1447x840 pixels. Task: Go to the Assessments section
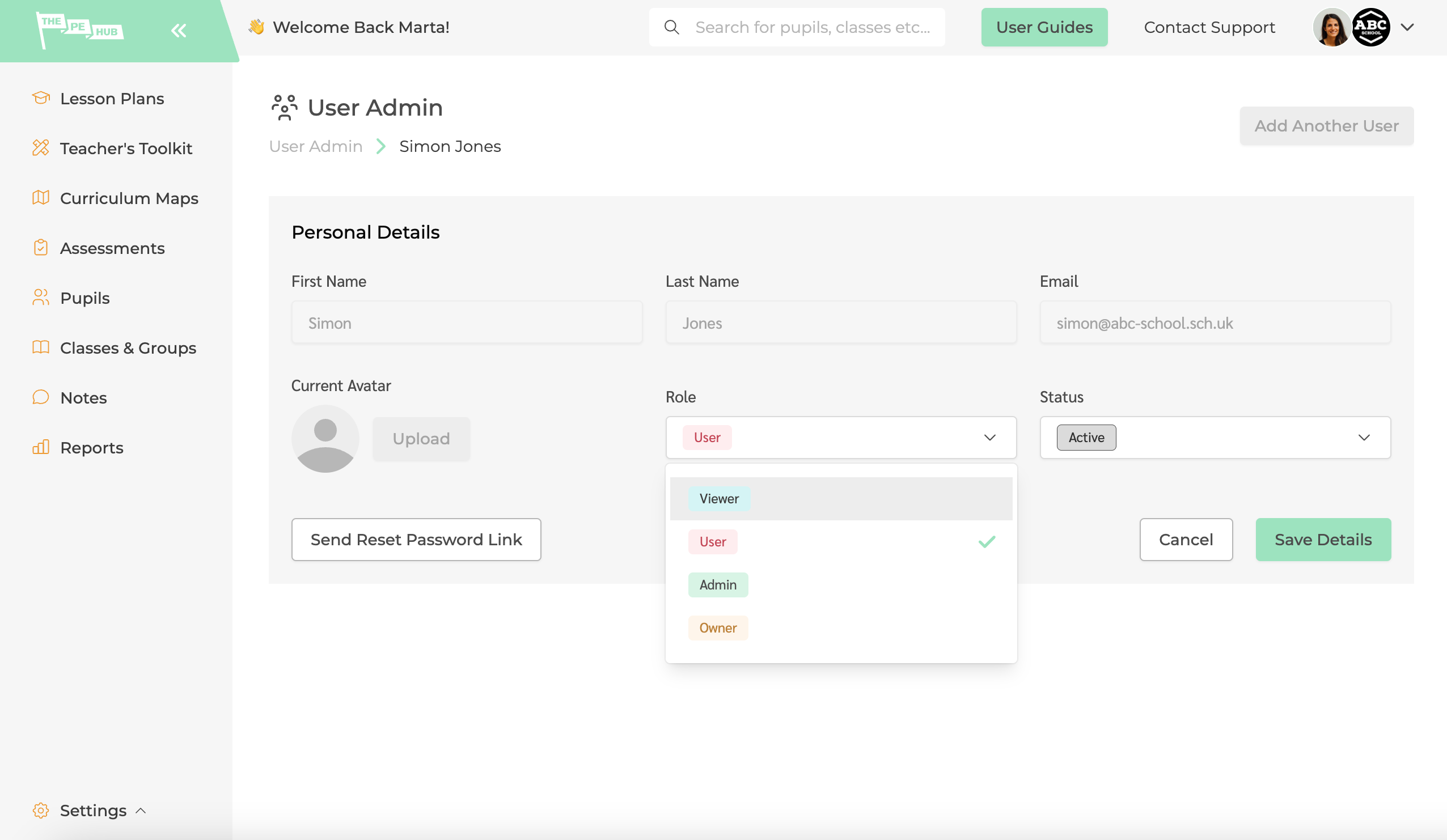pyautogui.click(x=112, y=248)
